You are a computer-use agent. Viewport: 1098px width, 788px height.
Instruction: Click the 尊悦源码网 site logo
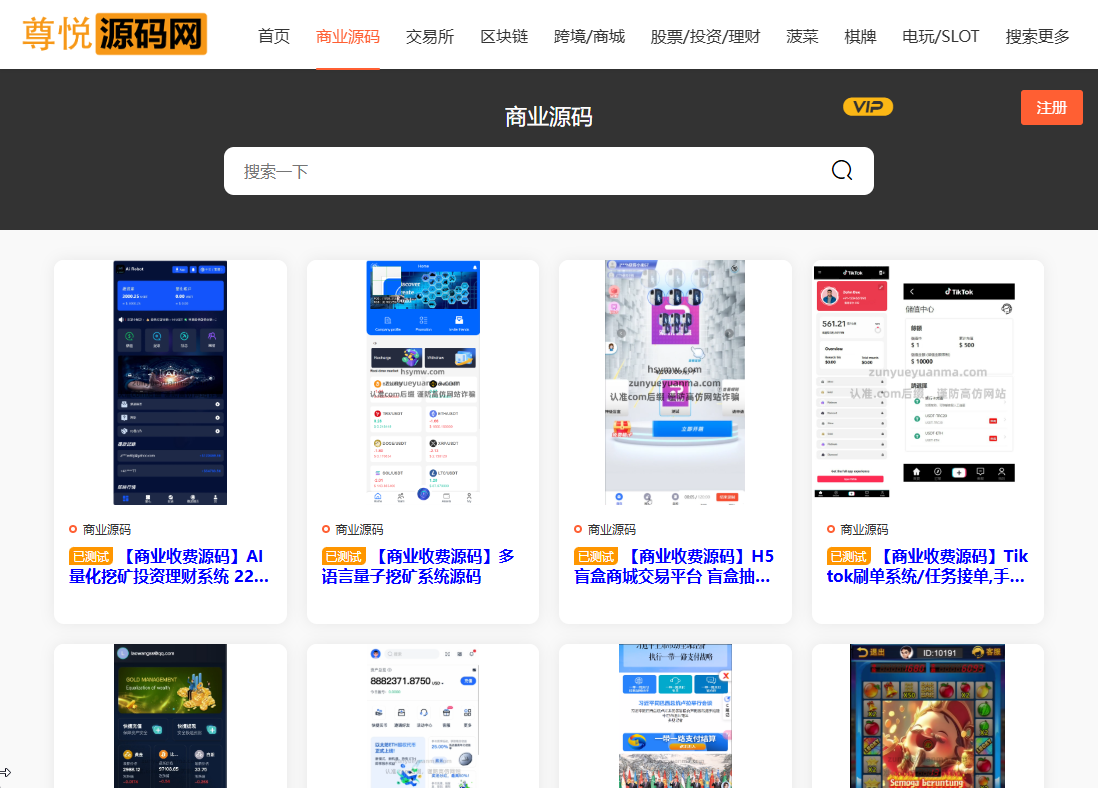[115, 34]
